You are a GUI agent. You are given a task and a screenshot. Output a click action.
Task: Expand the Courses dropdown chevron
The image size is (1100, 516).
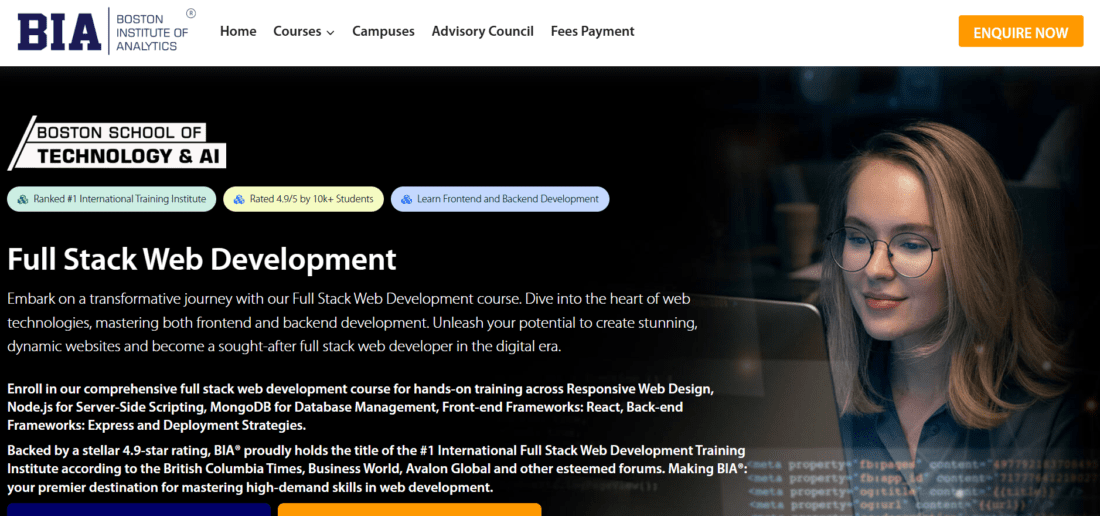click(x=330, y=32)
